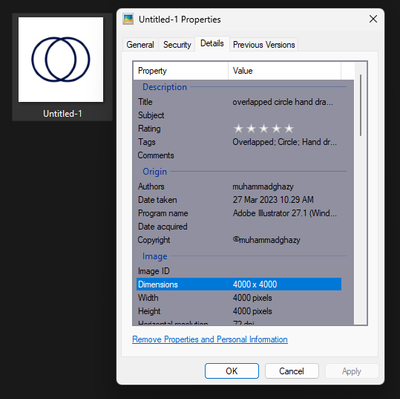
Task: Confirm with the OK button
Action: coord(232,371)
